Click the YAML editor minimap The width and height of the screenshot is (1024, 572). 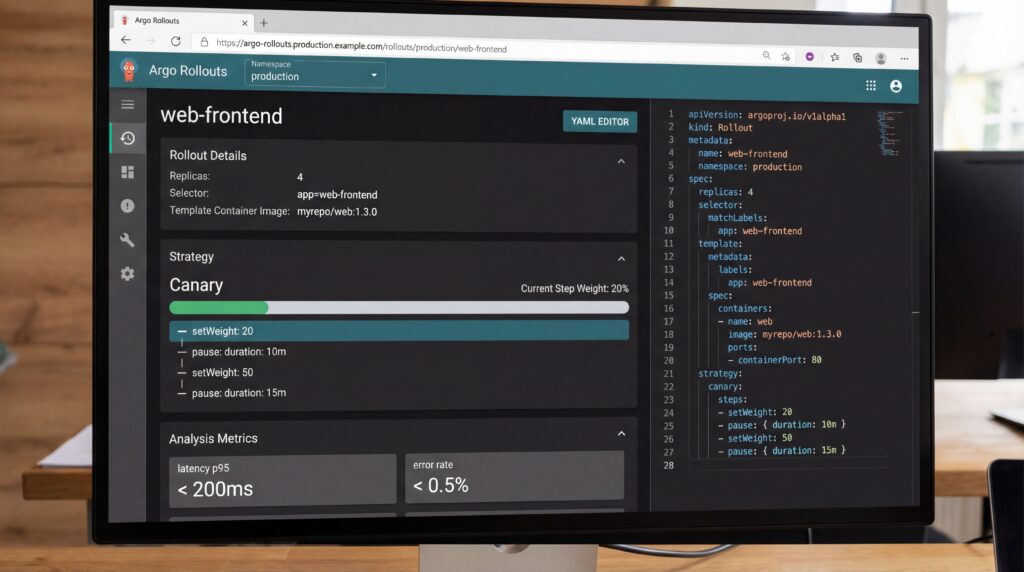pos(889,133)
